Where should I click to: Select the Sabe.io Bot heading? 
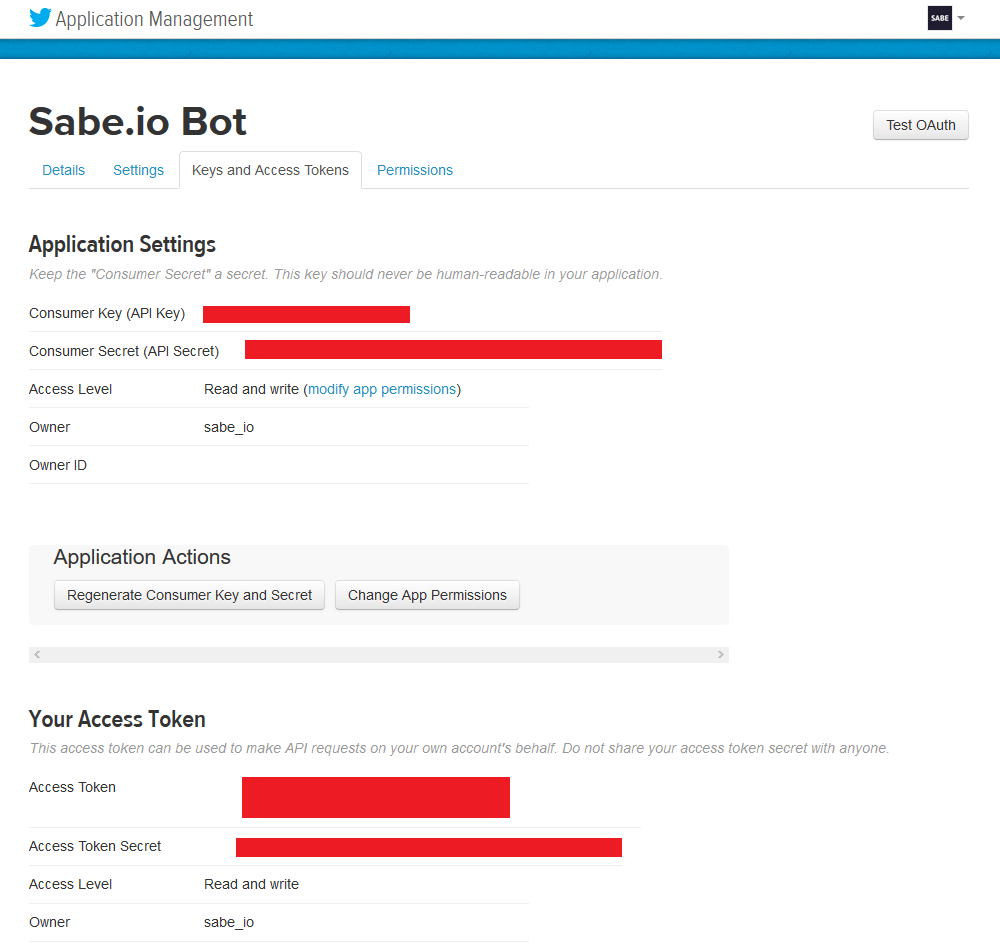tap(138, 121)
